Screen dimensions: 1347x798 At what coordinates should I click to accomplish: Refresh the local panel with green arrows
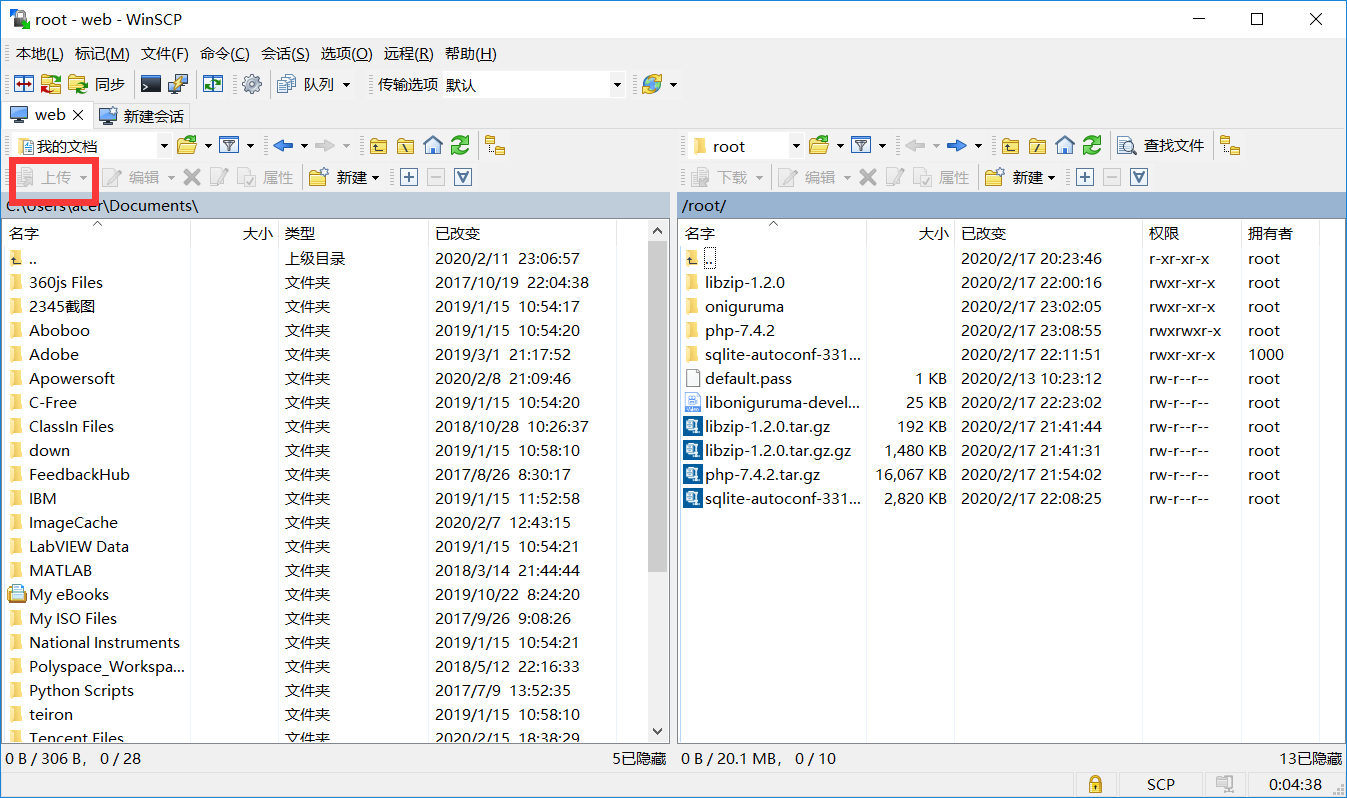pyautogui.click(x=460, y=146)
